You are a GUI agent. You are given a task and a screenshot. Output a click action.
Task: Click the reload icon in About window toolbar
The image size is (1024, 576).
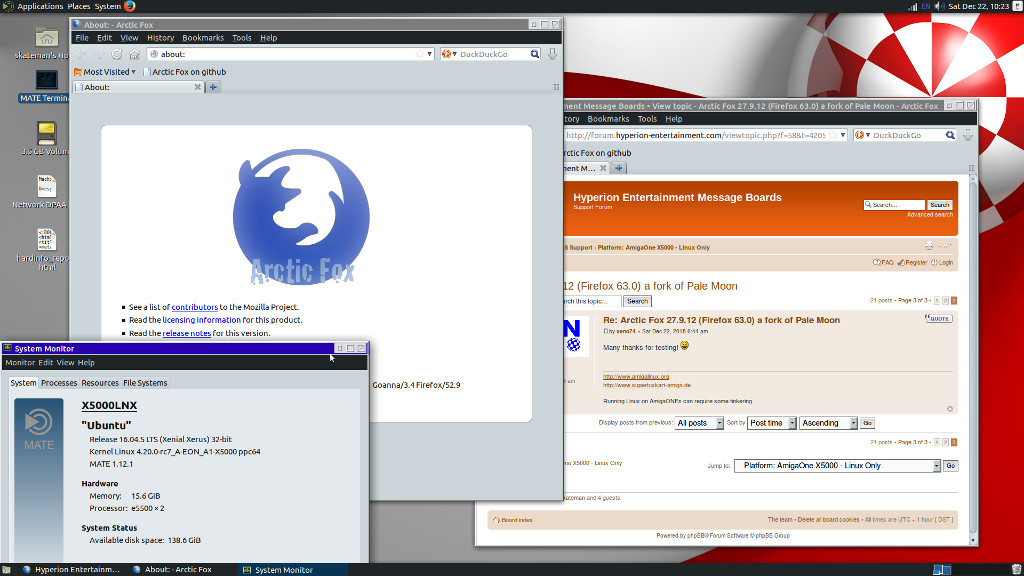point(116,54)
